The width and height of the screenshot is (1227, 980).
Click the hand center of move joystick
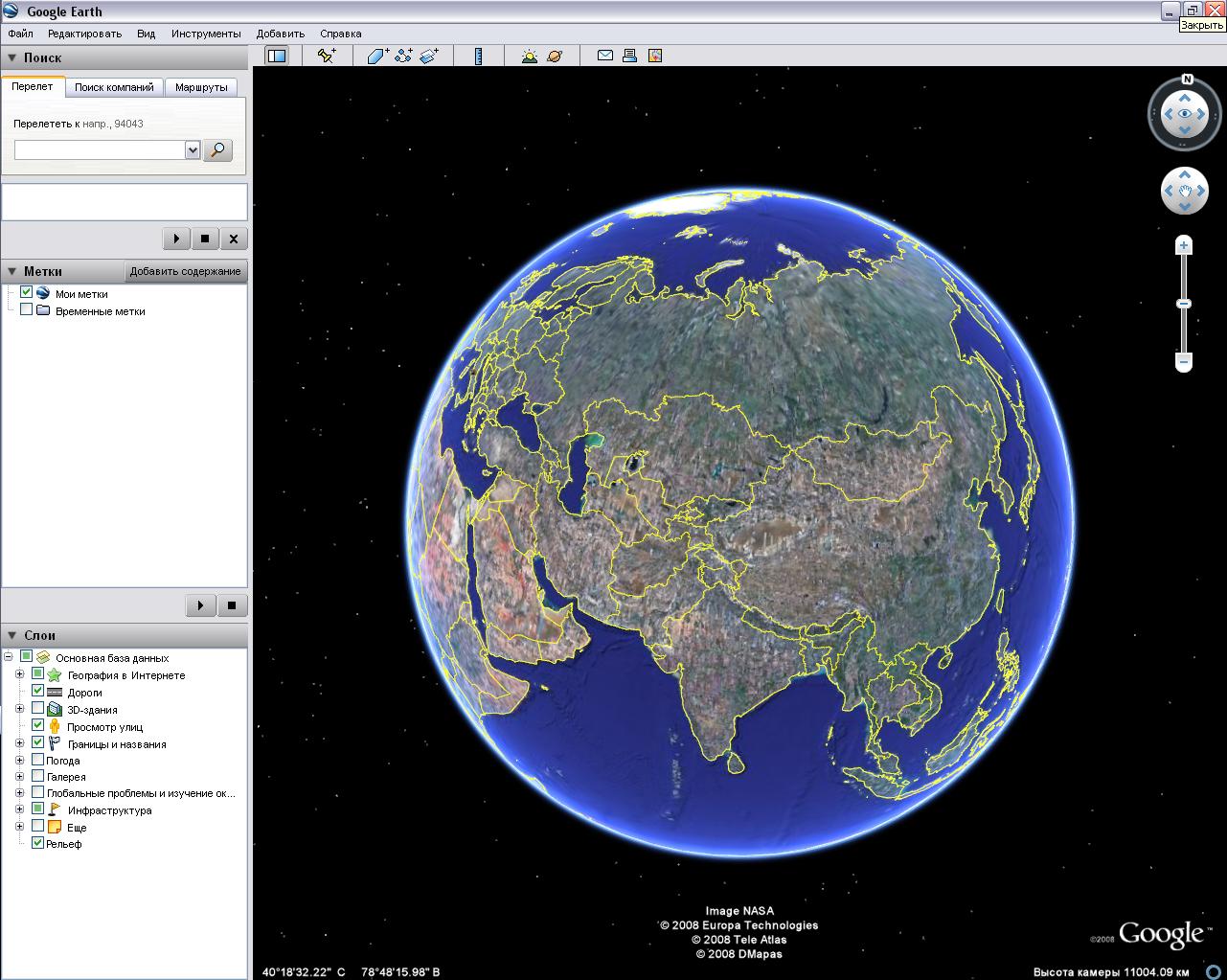coord(1185,192)
